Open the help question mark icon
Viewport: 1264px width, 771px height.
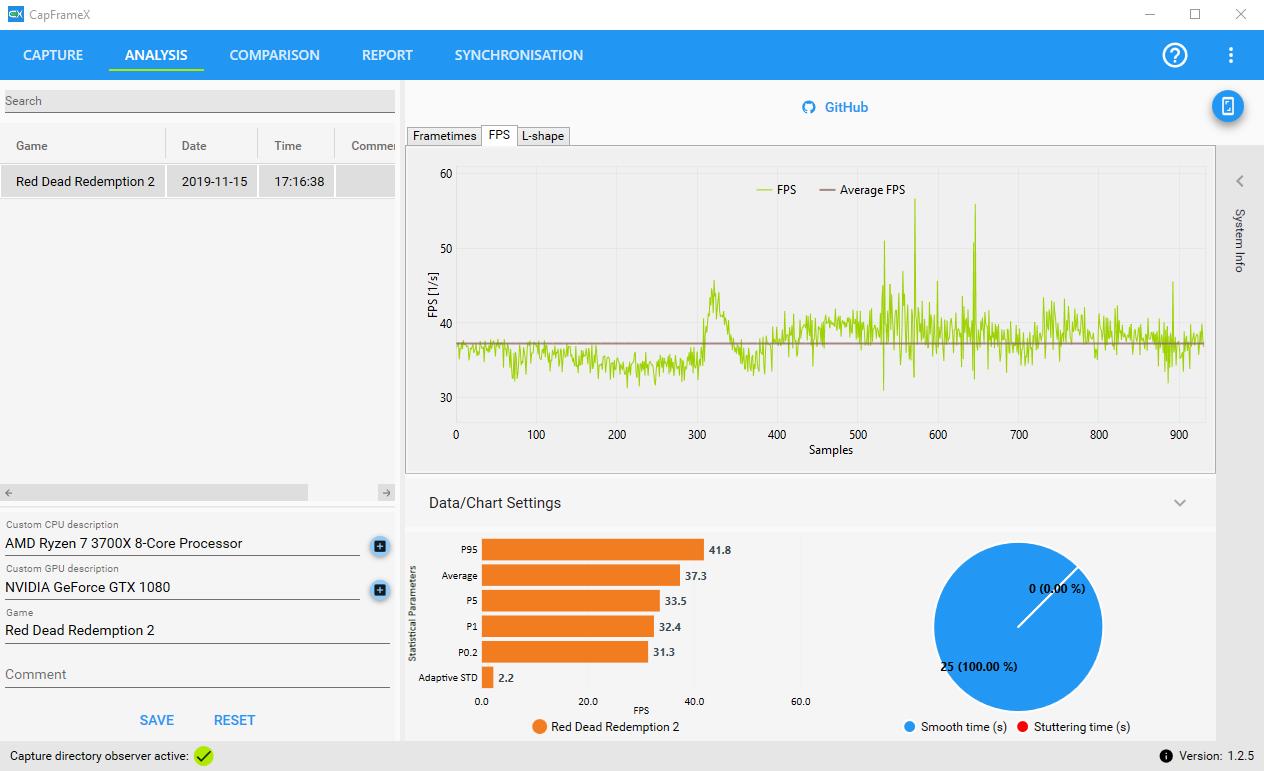pyautogui.click(x=1175, y=55)
